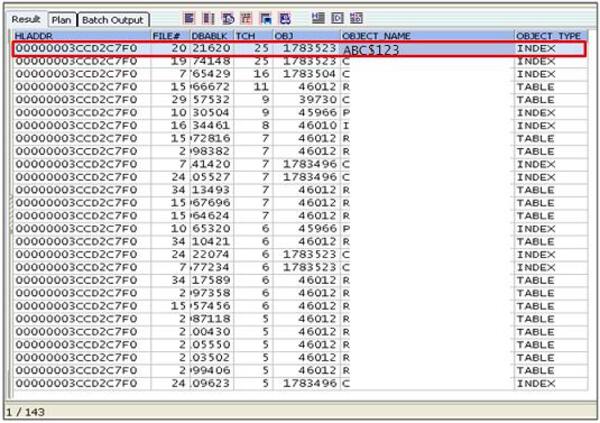Select DBABLK cell 41420
600x423 pixels.
[x=212, y=165]
